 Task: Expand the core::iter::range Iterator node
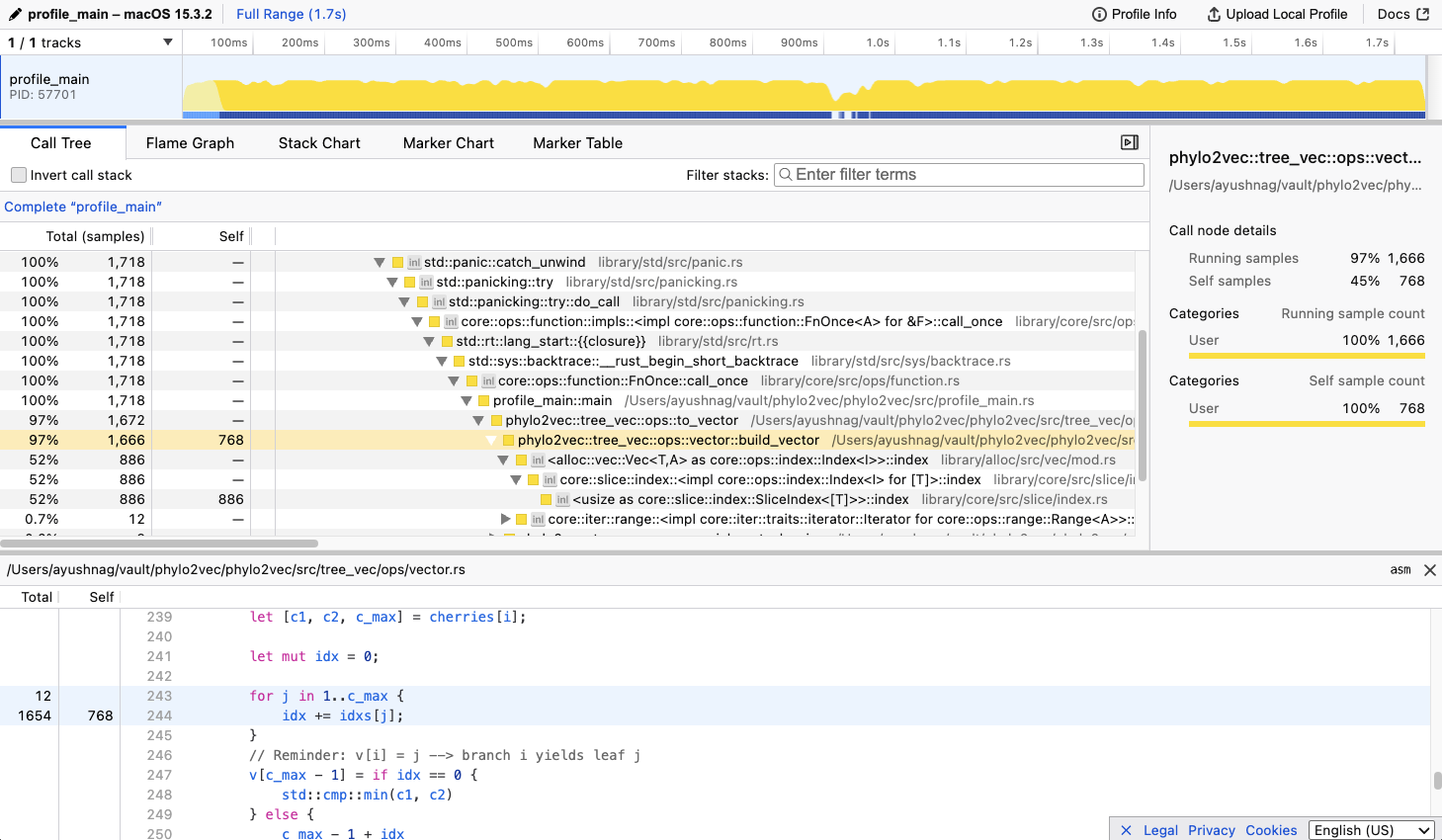click(506, 519)
